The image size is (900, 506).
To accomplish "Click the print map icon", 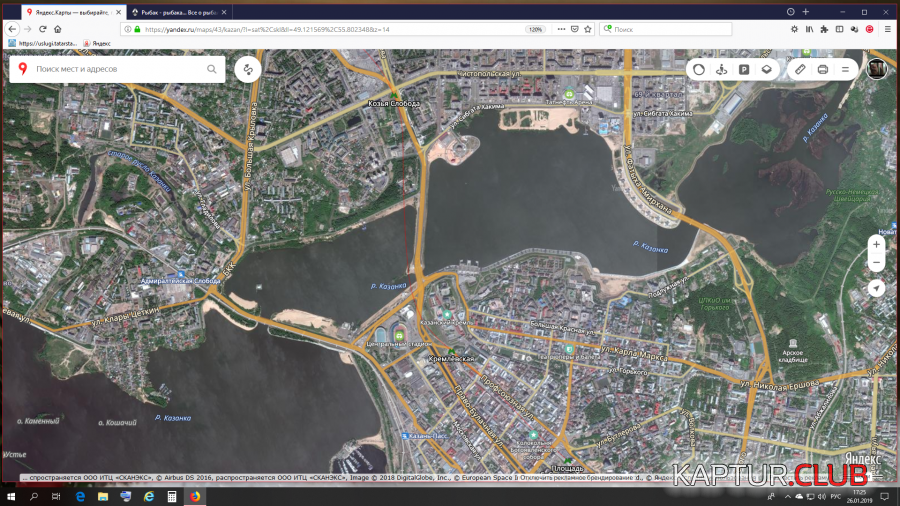I will (822, 69).
